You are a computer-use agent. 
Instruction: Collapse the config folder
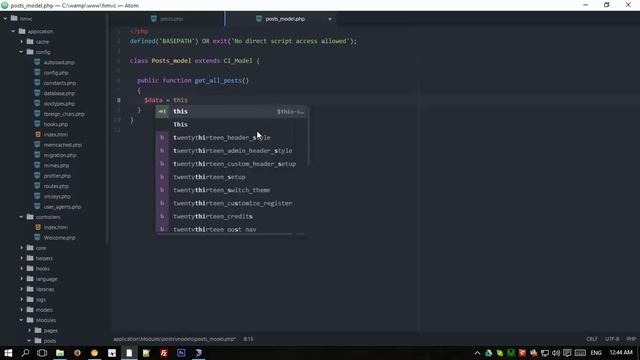(22, 52)
